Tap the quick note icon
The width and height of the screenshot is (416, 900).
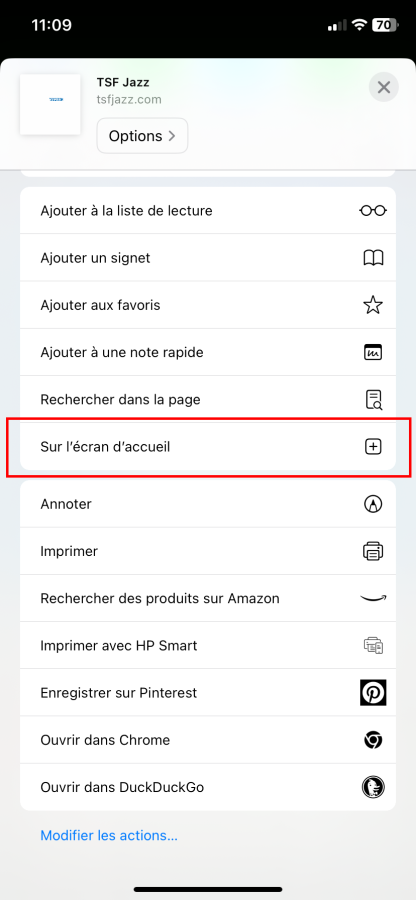click(373, 352)
